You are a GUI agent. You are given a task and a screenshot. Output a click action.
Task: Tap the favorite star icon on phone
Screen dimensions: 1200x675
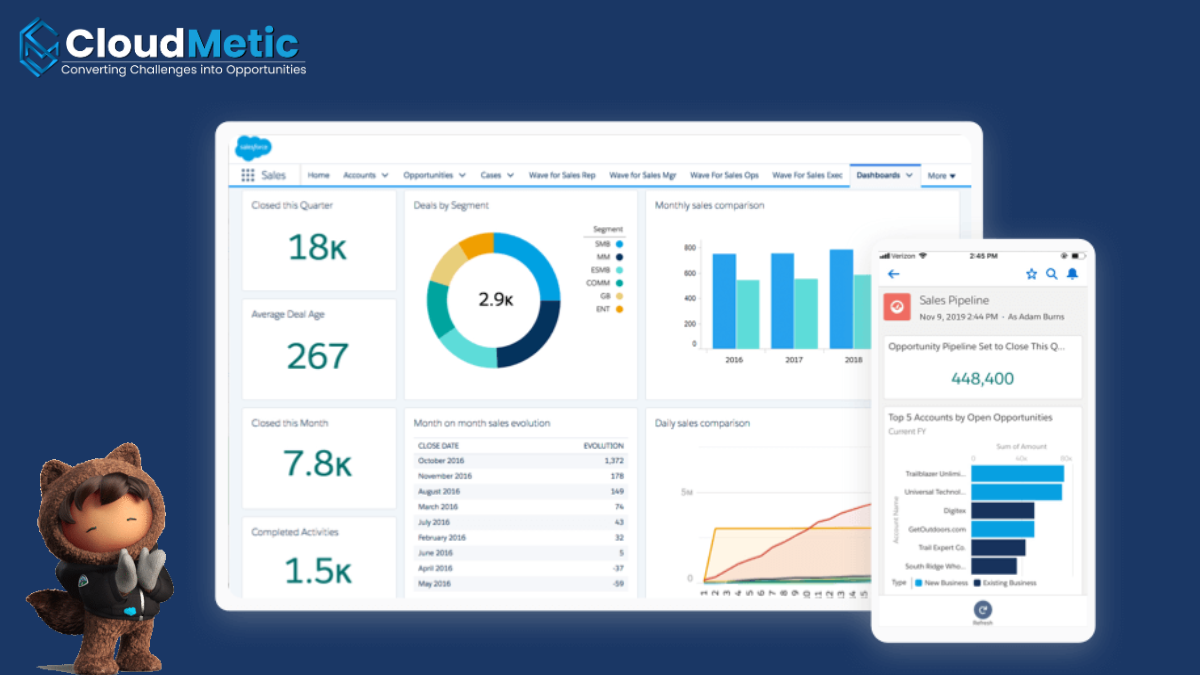pyautogui.click(x=1031, y=274)
